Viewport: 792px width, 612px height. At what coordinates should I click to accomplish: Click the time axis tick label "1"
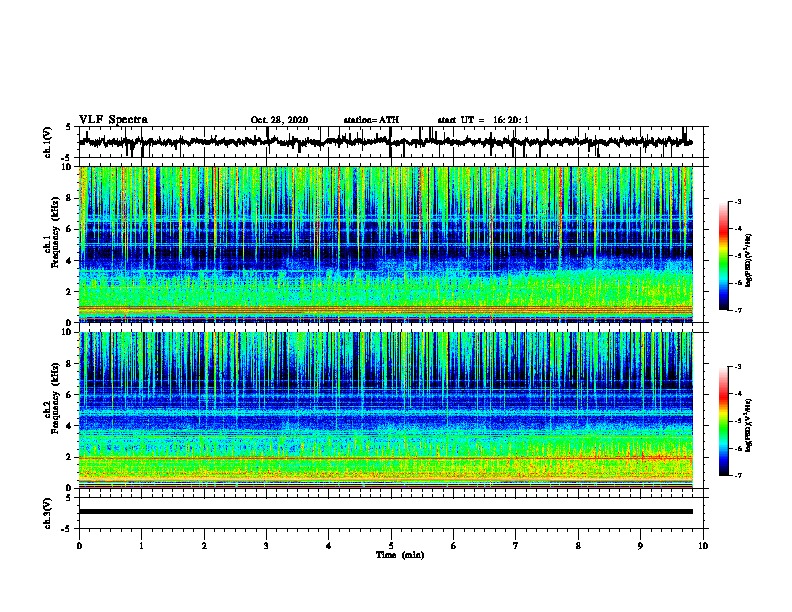tap(141, 546)
